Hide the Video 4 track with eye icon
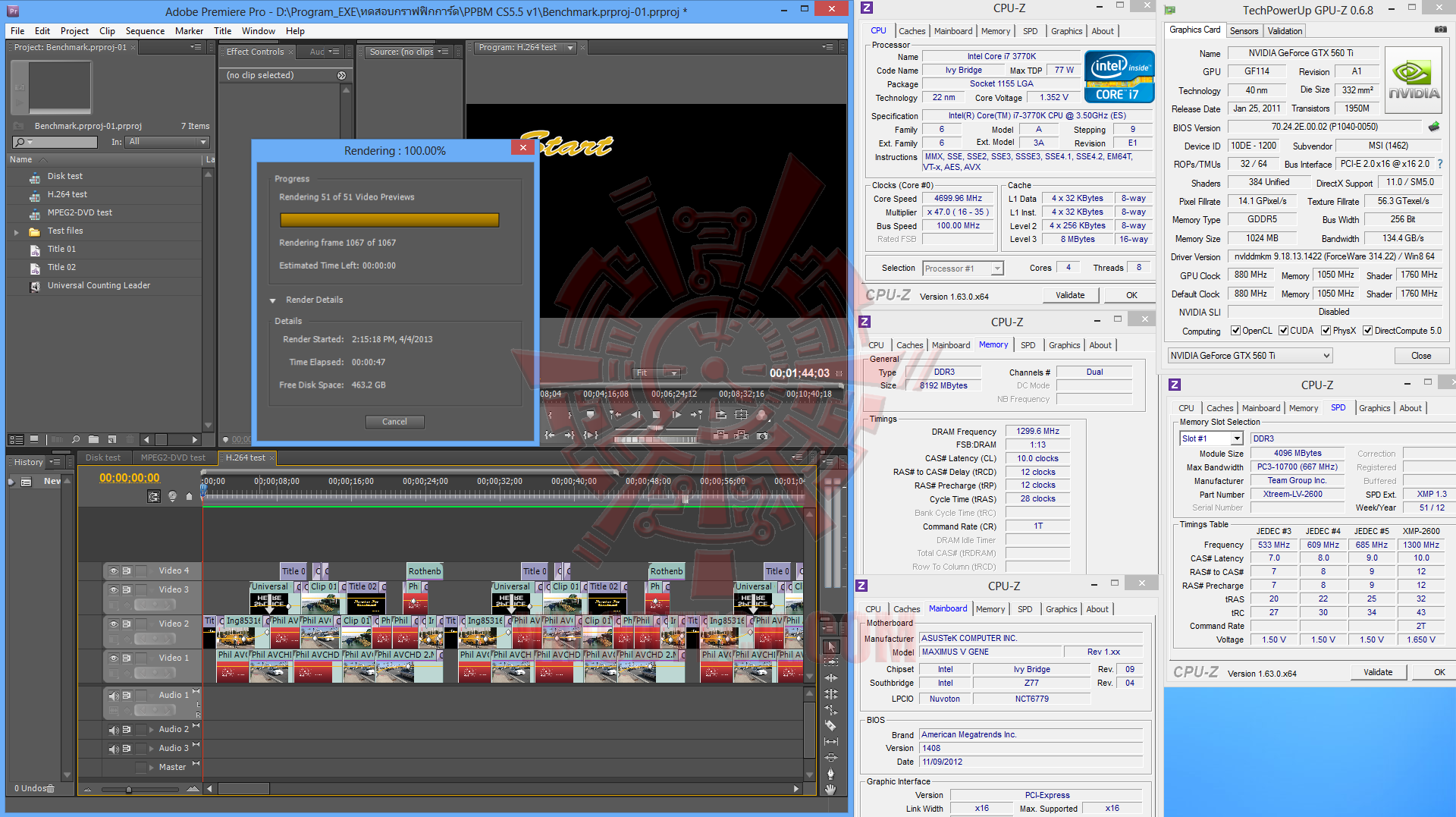Viewport: 1456px width, 817px height. point(114,570)
